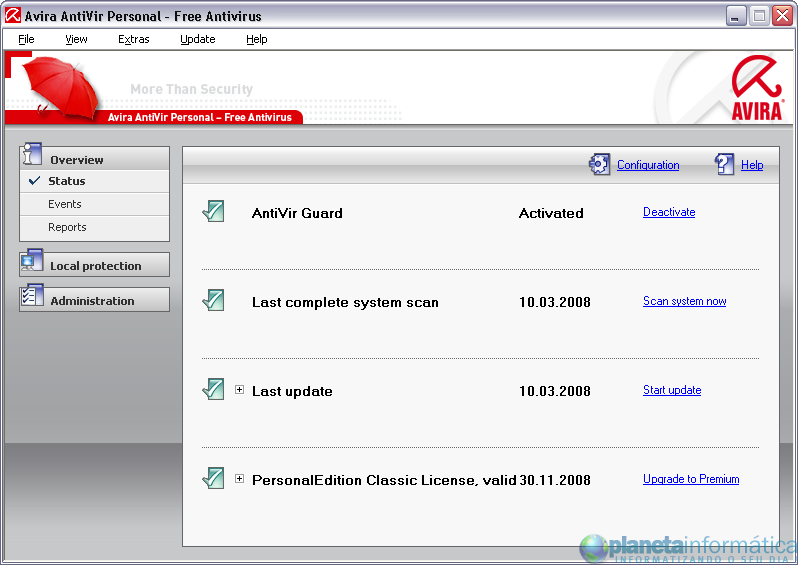Open the Help link in the panel header
Screen dimensions: 798x565
pos(752,165)
